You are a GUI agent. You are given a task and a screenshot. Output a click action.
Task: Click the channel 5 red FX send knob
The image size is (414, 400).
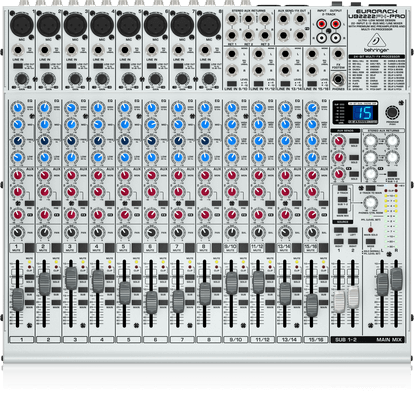125,215
